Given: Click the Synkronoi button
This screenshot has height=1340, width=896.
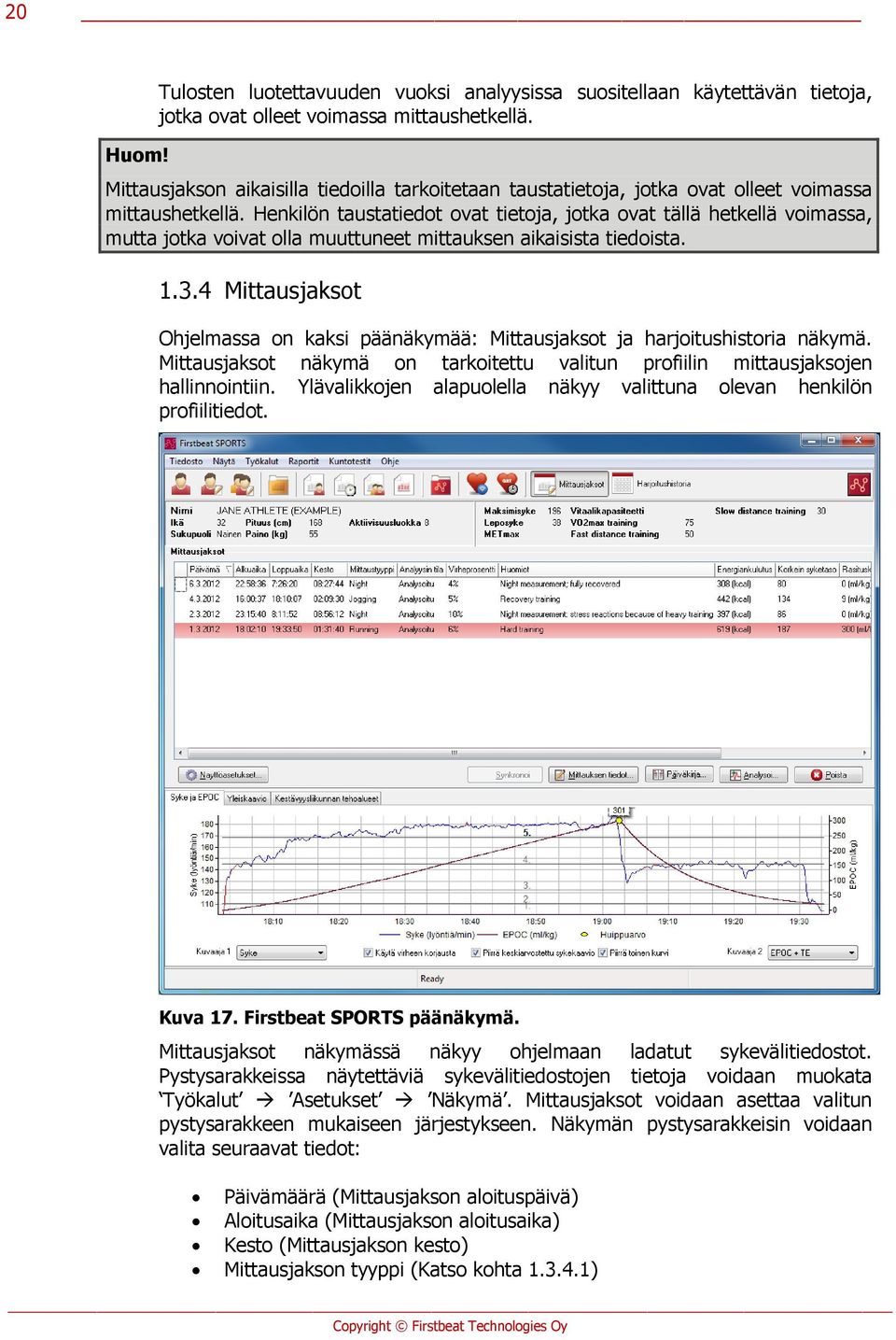Looking at the screenshot, I should pos(504,775).
